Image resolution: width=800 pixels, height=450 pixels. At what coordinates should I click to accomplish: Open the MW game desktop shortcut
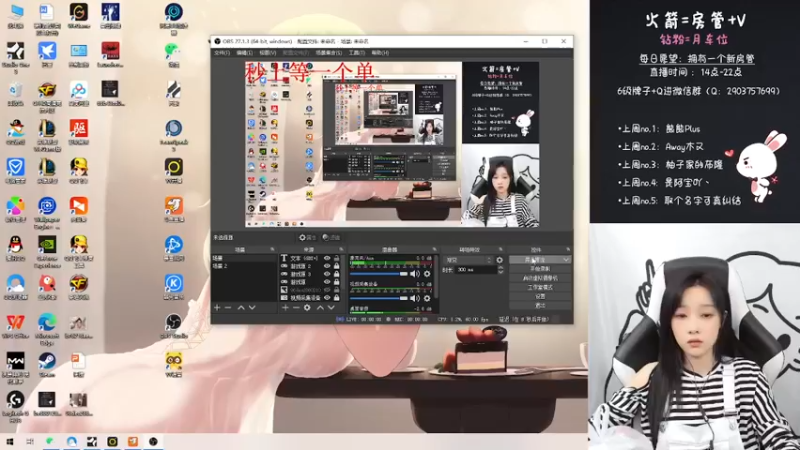(x=15, y=368)
